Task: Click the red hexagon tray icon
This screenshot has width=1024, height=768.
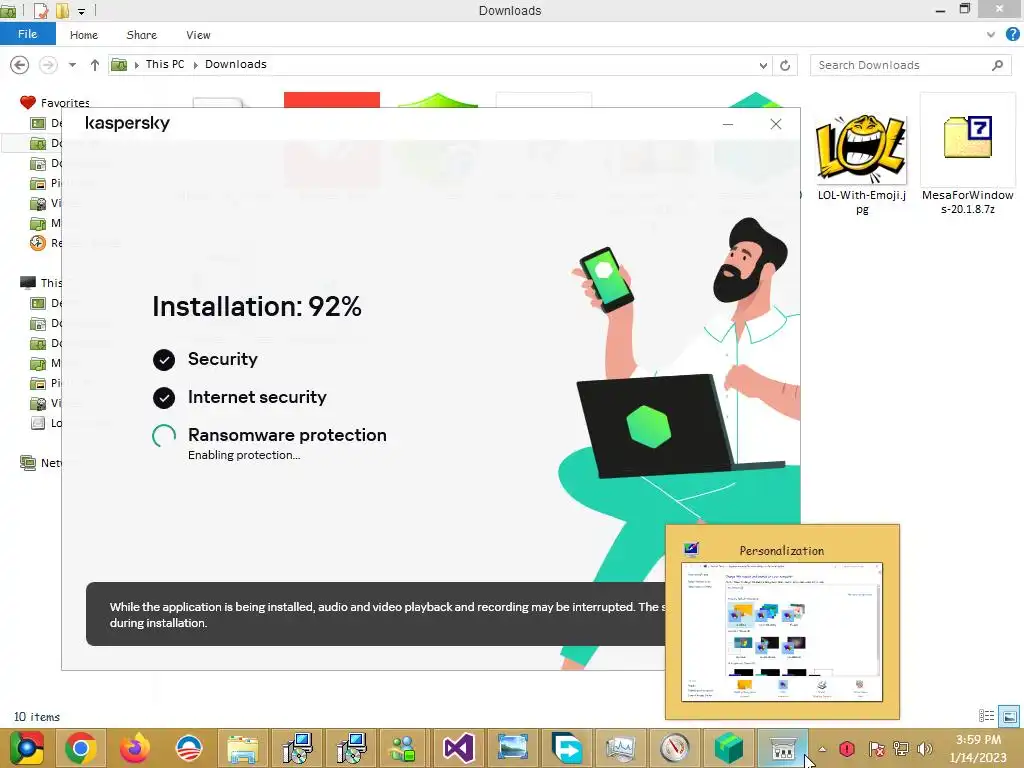Action: click(847, 749)
